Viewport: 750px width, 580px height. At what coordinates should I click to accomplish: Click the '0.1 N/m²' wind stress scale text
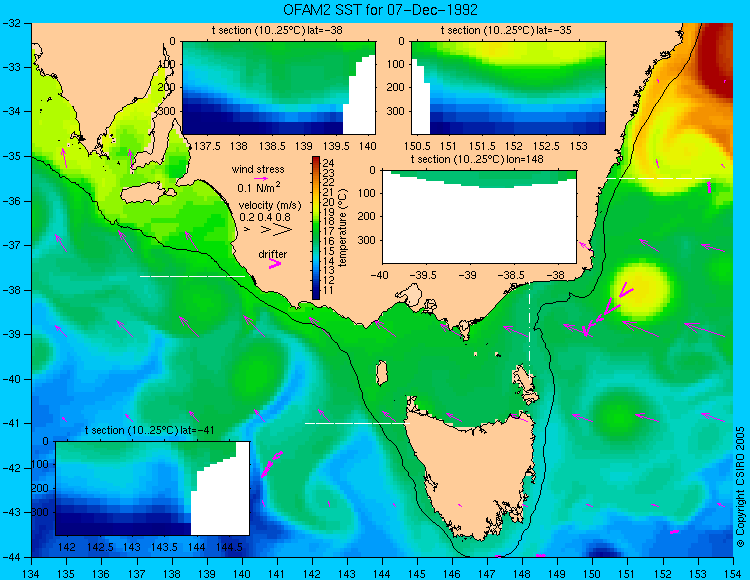[x=259, y=187]
